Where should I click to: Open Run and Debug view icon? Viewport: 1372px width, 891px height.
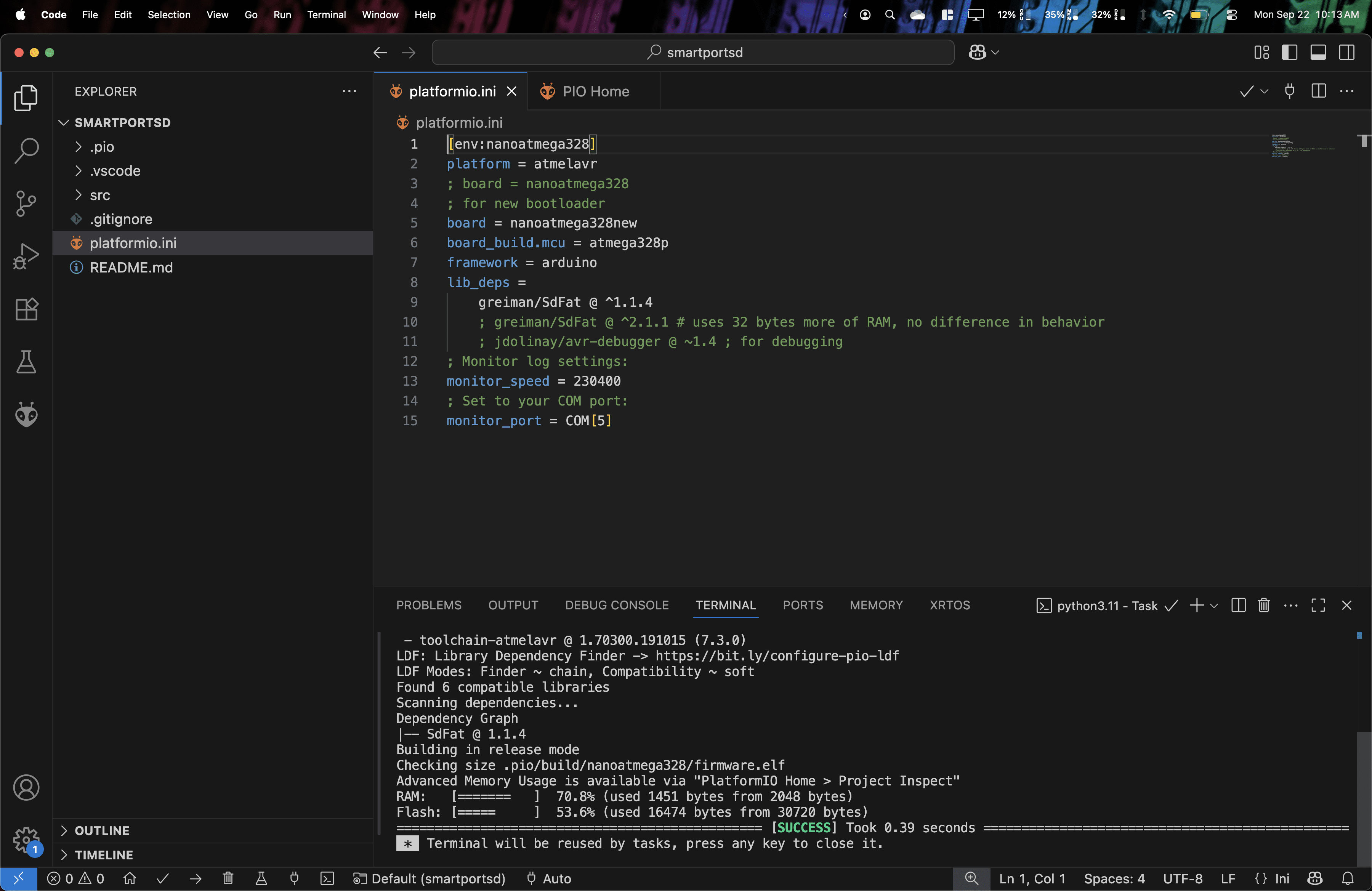(26, 256)
